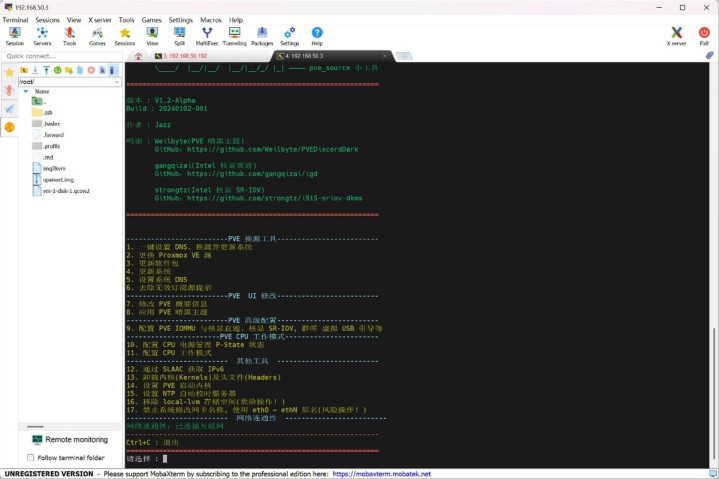This screenshot has height=479, width=719.
Task: Toggle the SFTP info 'i' icon
Action: [x=113, y=70]
